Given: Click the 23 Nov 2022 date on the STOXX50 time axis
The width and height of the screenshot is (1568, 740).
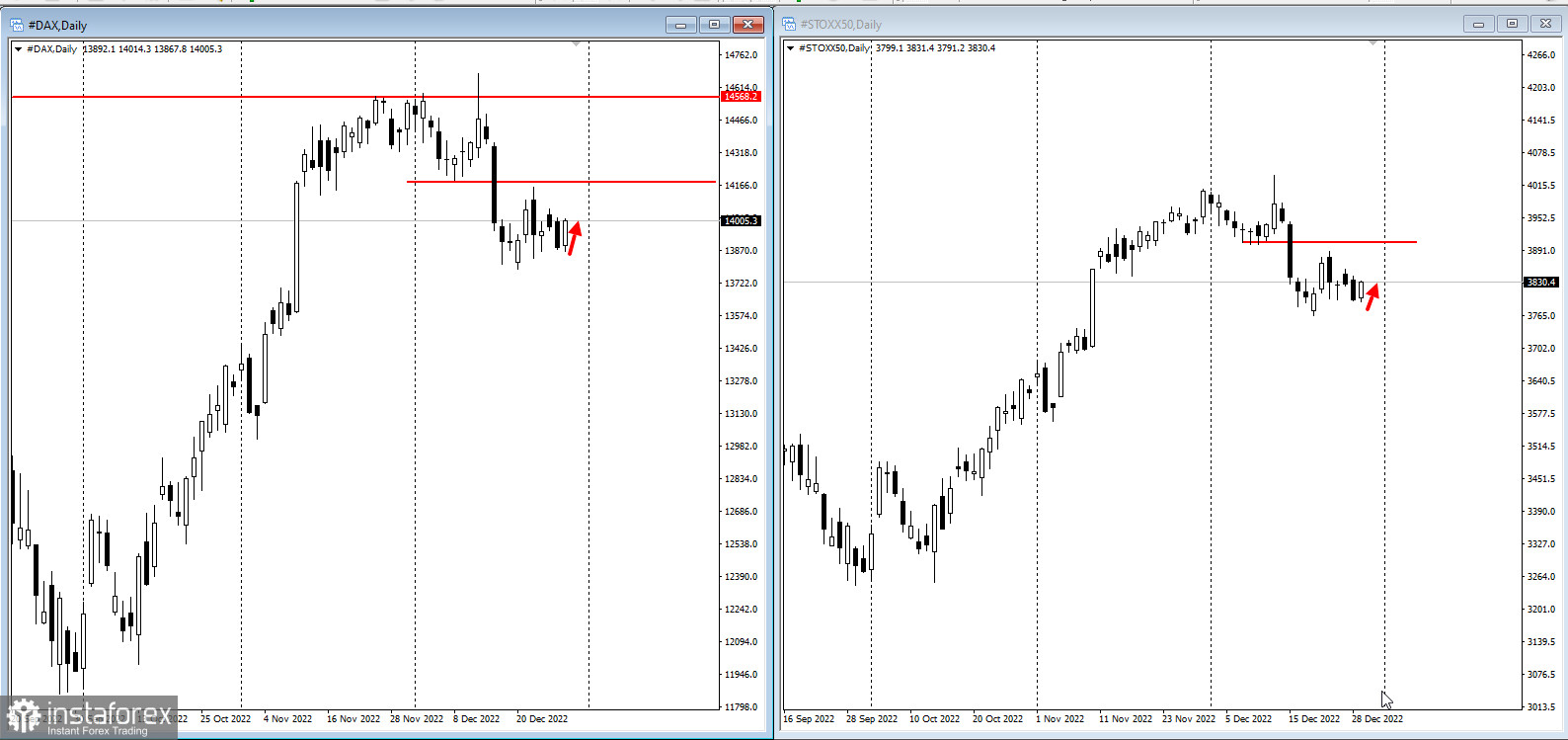Looking at the screenshot, I should (x=1189, y=719).
